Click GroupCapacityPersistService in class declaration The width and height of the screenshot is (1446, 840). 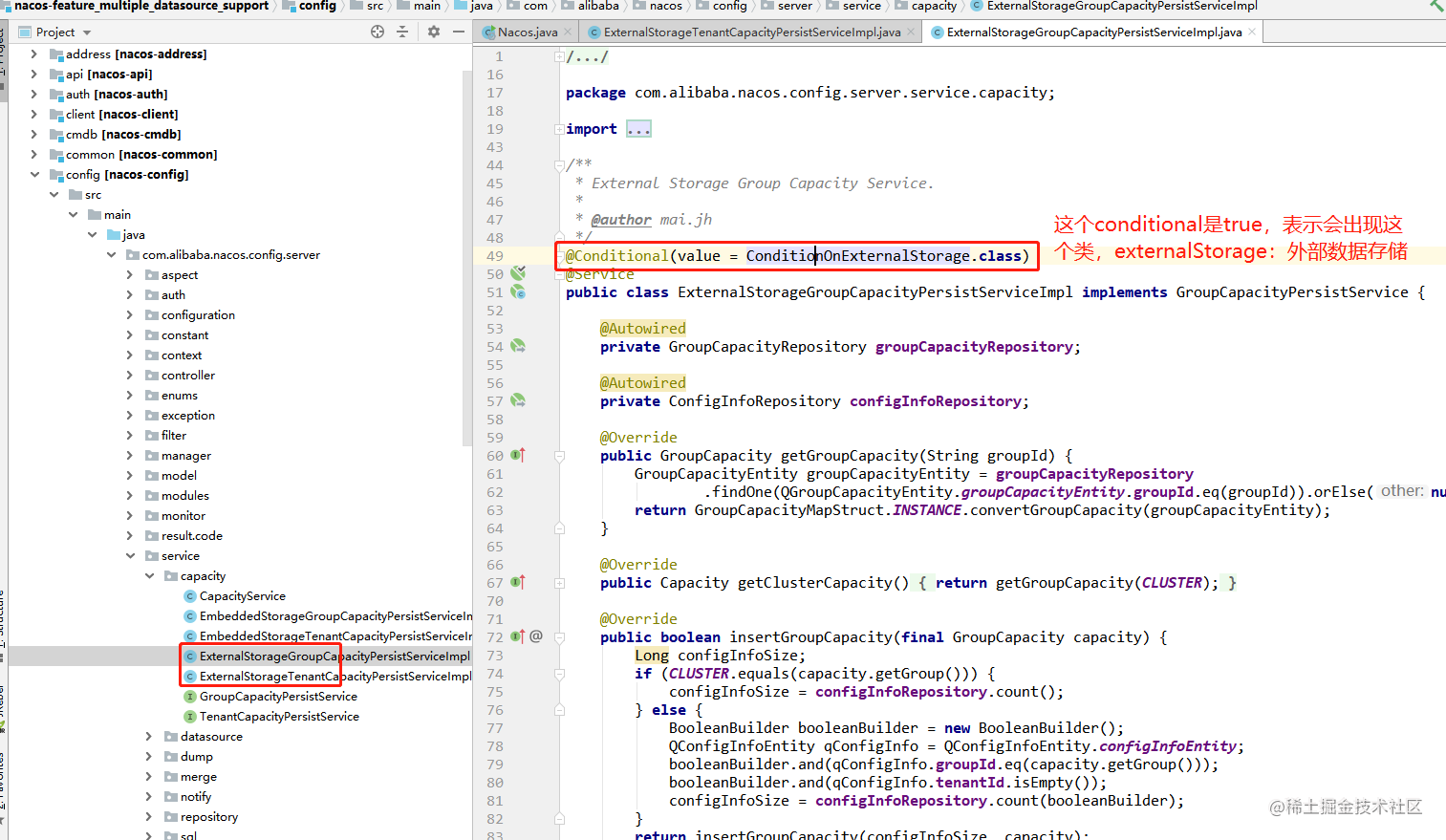click(1292, 291)
